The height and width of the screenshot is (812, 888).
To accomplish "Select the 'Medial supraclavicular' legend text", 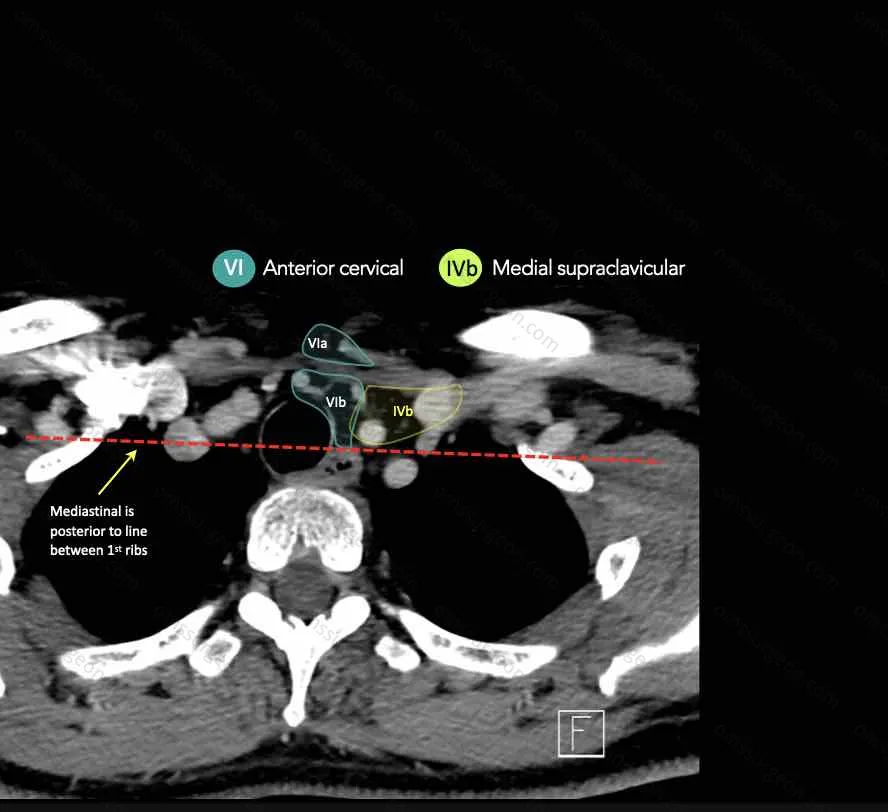I will point(588,268).
